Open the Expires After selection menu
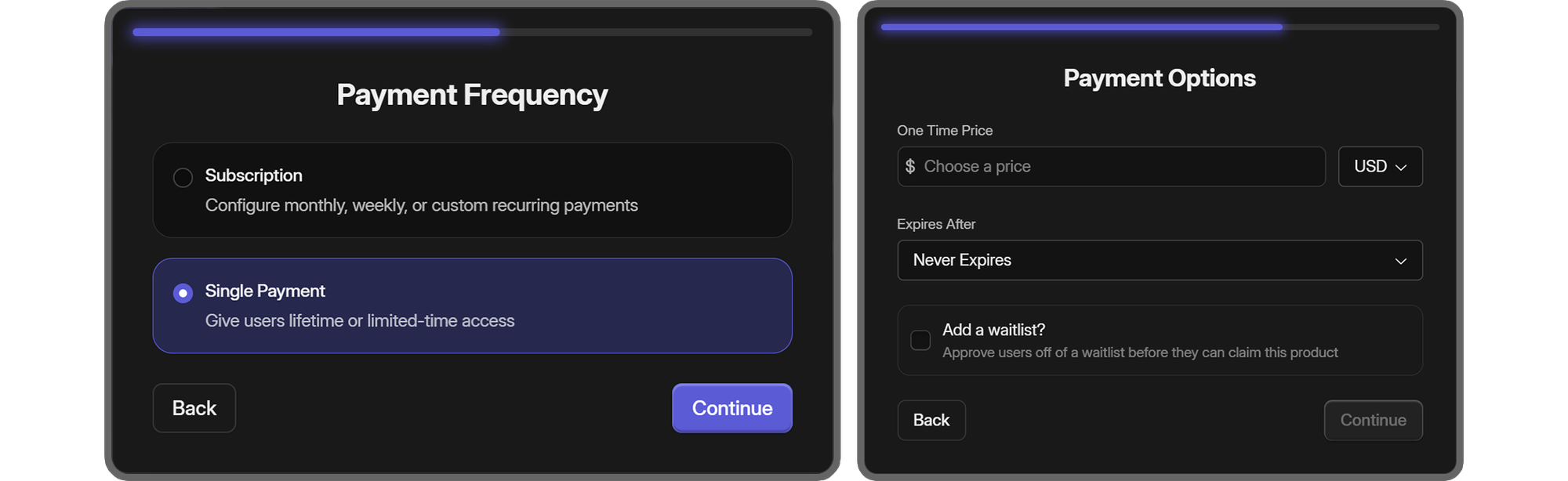Image resolution: width=1568 pixels, height=481 pixels. tap(1160, 260)
